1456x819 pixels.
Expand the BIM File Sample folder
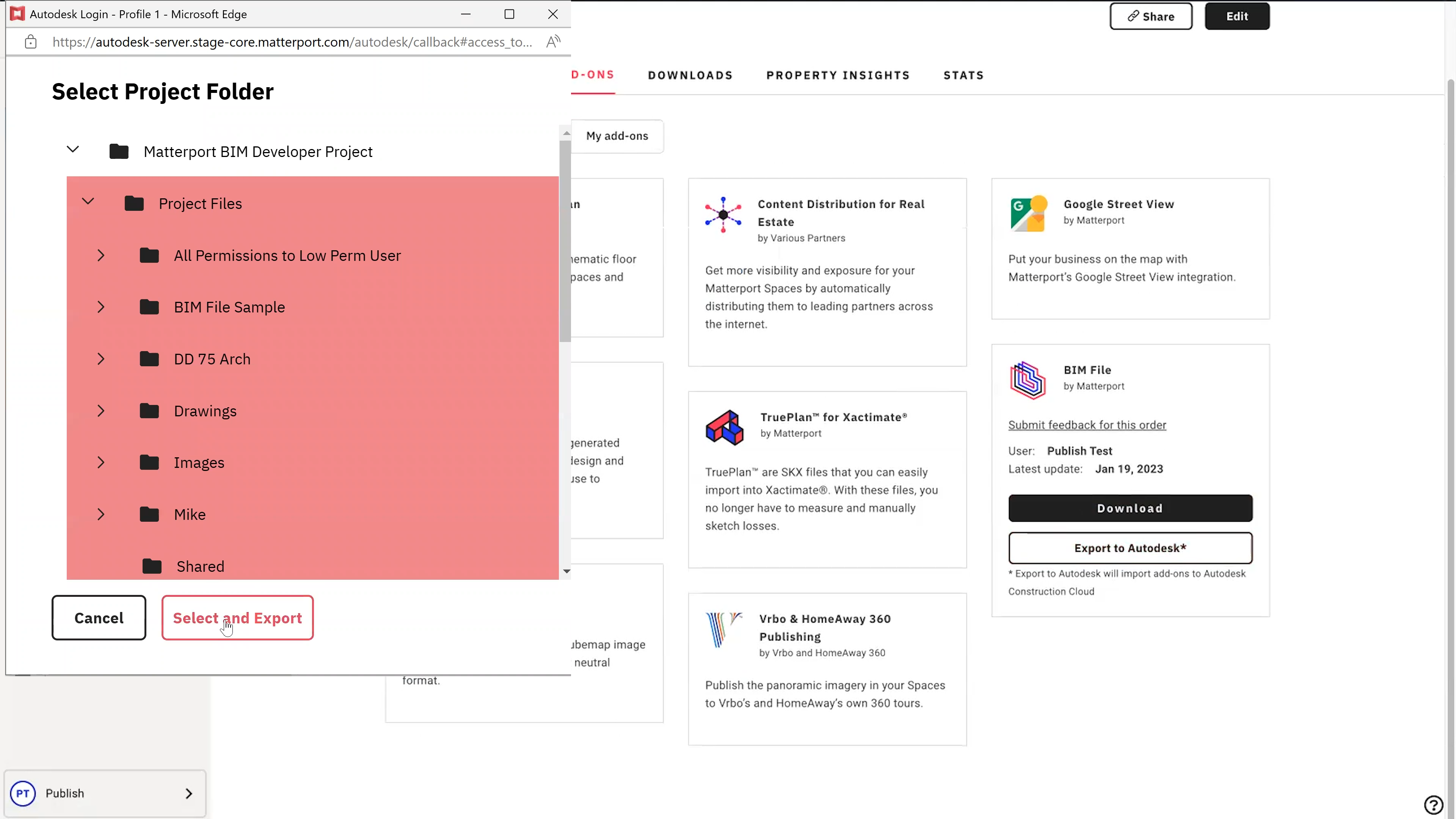click(x=100, y=307)
